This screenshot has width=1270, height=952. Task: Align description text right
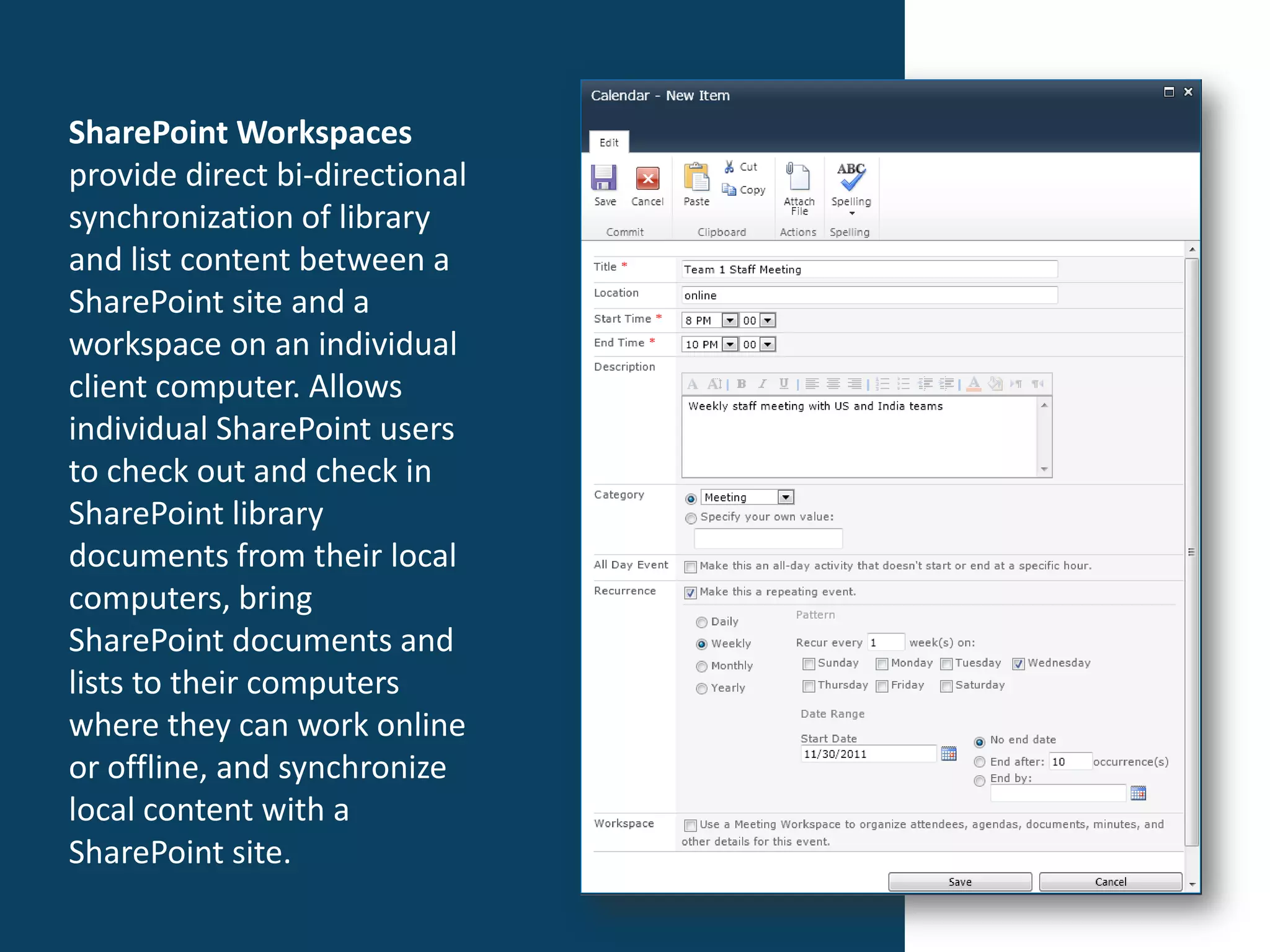[x=855, y=384]
